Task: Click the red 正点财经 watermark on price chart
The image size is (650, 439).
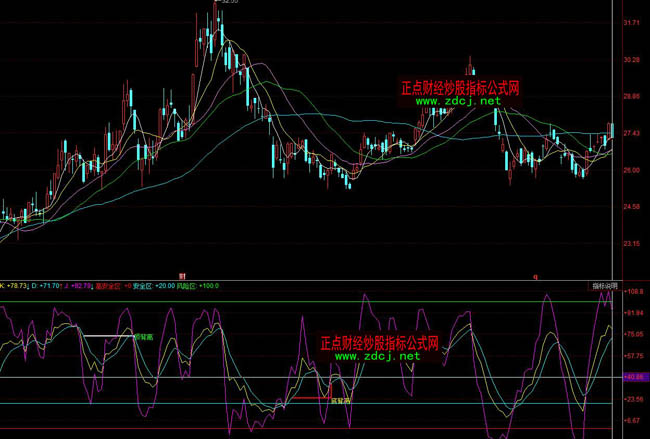Action: (461, 88)
